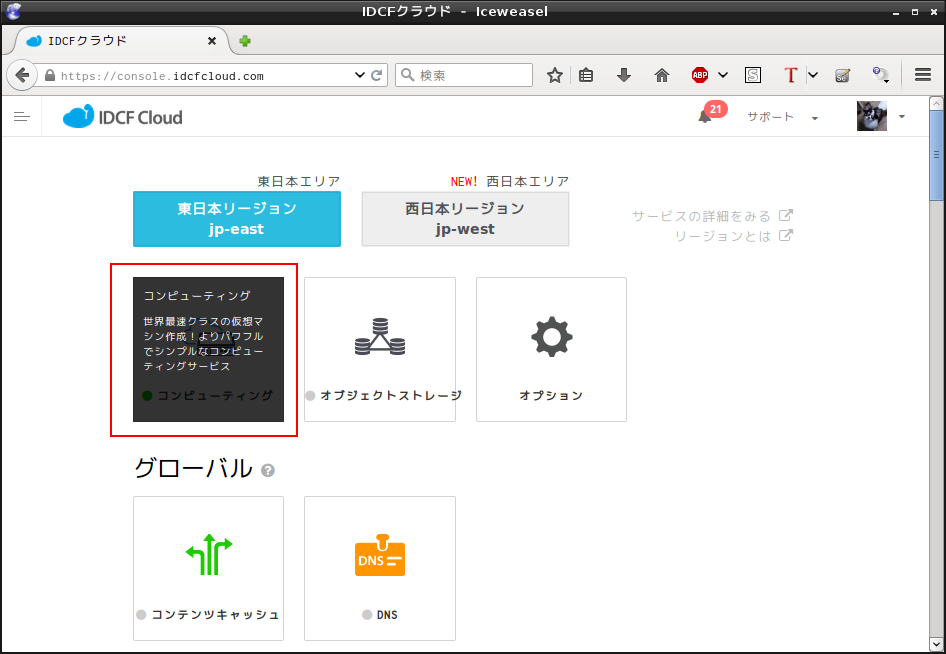Viewport: 946px width, 654px height.
Task: Click the オブジェクトストレージ label text
Action: point(390,396)
